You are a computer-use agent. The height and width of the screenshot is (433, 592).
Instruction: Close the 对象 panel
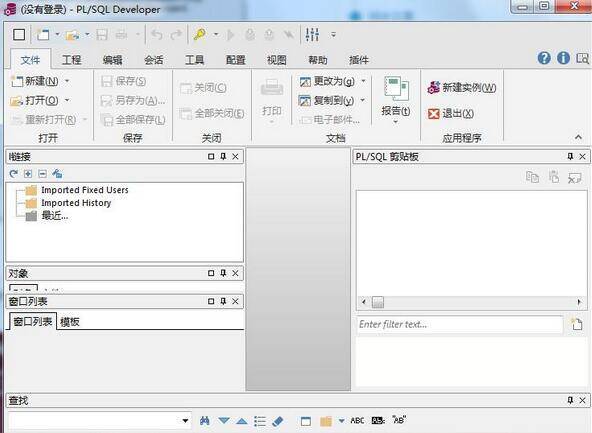pyautogui.click(x=236, y=273)
